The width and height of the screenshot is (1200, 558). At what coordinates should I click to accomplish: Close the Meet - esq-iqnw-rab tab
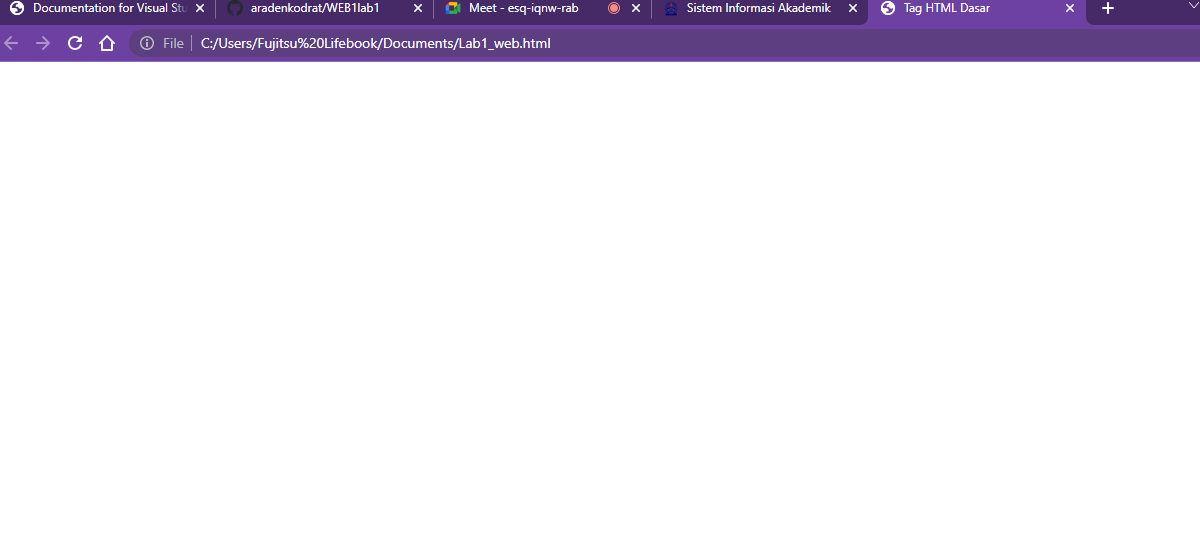[x=636, y=8]
